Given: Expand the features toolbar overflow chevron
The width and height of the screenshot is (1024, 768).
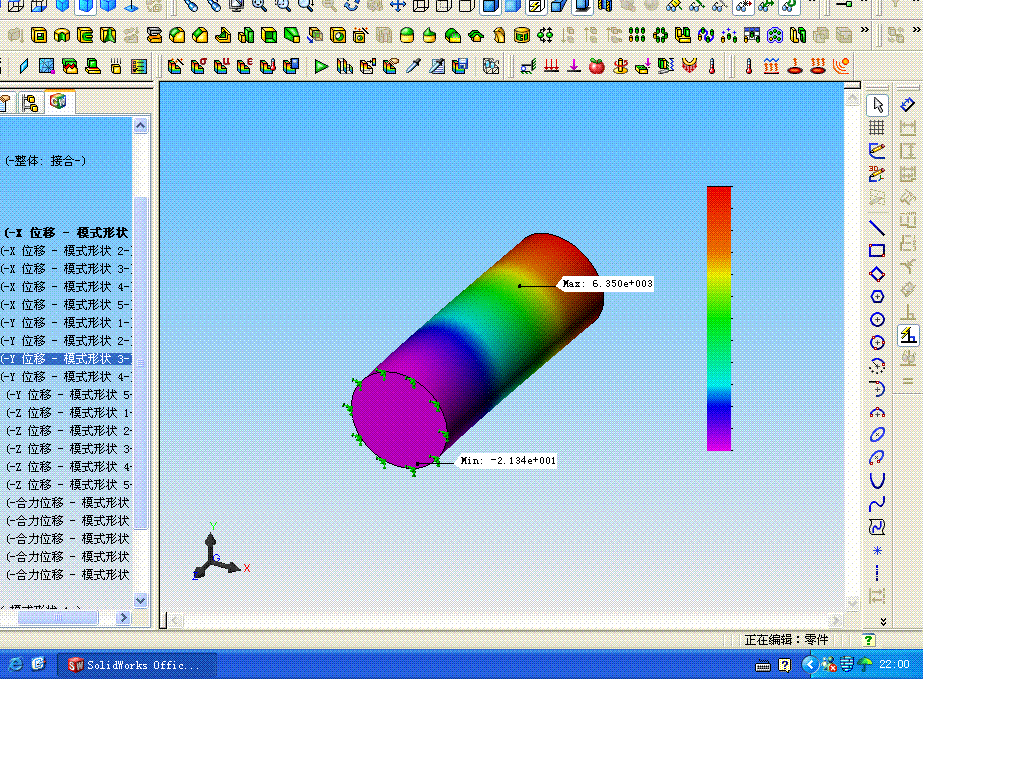Looking at the screenshot, I should [865, 29].
